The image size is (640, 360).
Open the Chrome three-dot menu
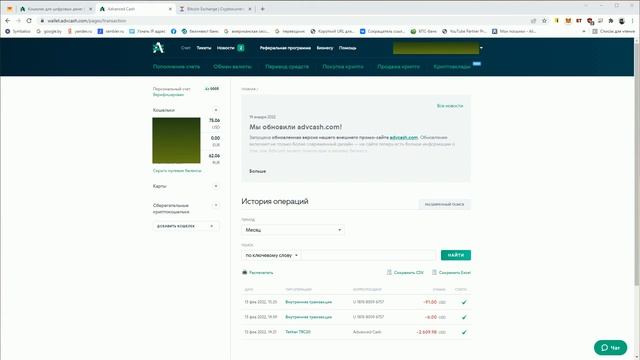633,20
